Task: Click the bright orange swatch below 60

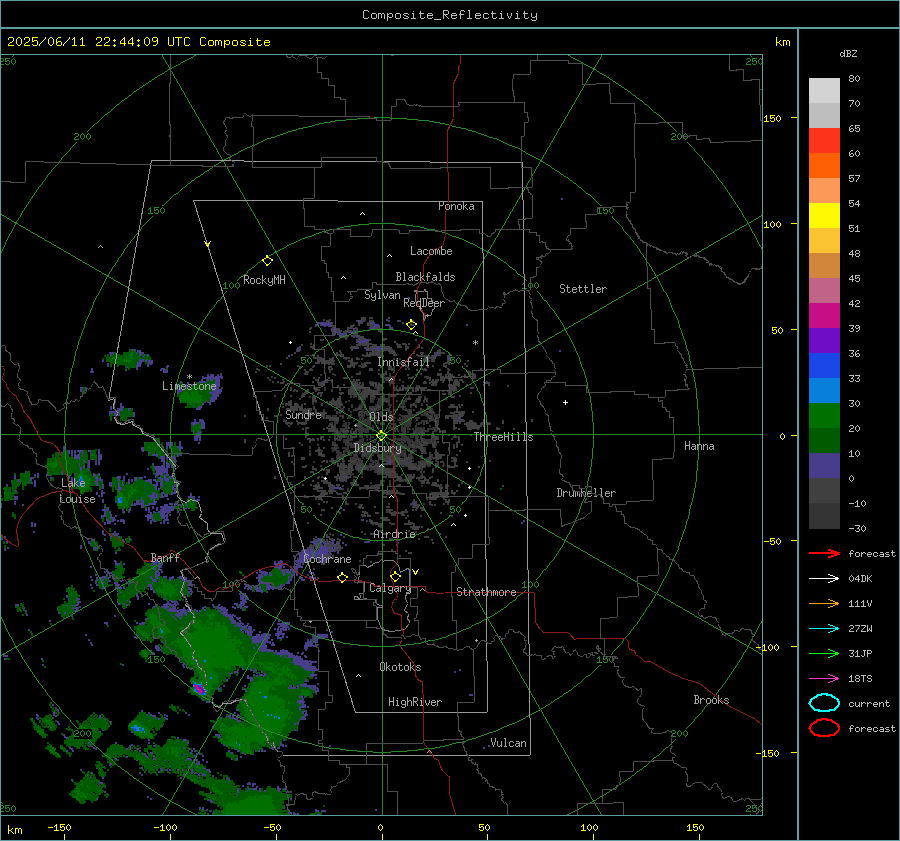Action: [824, 166]
